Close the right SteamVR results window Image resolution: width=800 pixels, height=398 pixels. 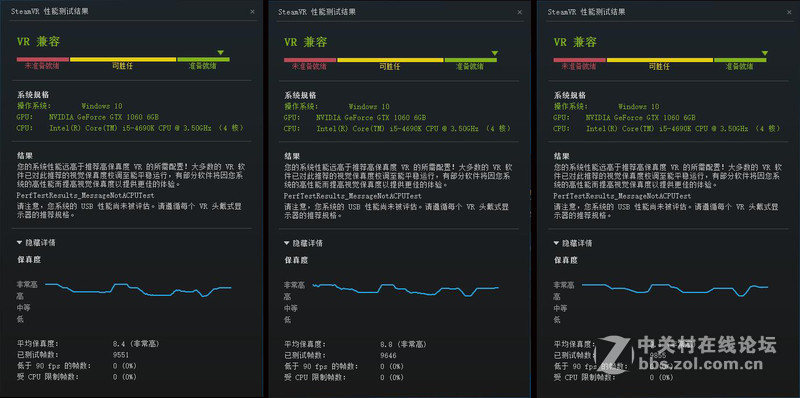[x=789, y=12]
